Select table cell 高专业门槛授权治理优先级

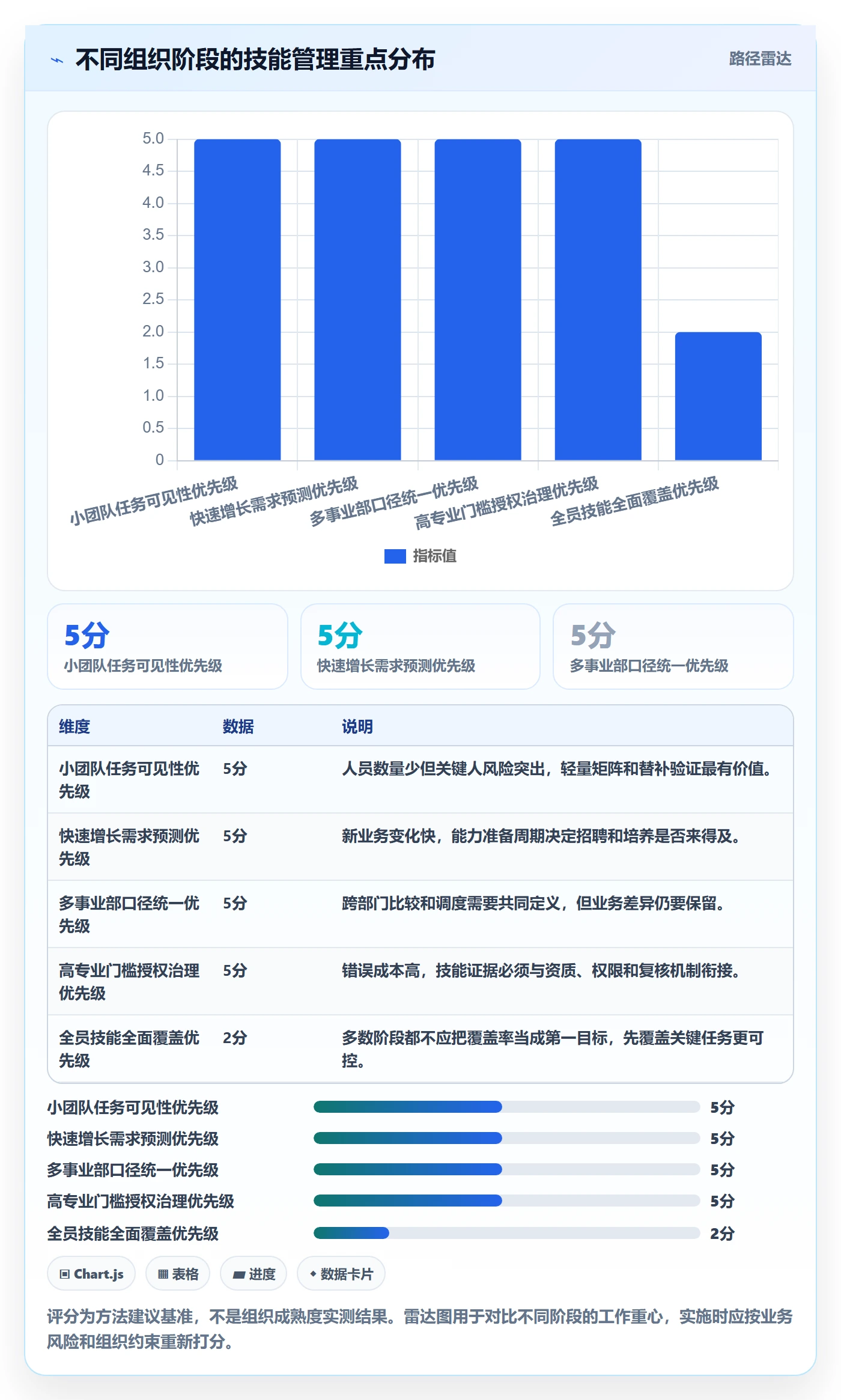pos(130,982)
